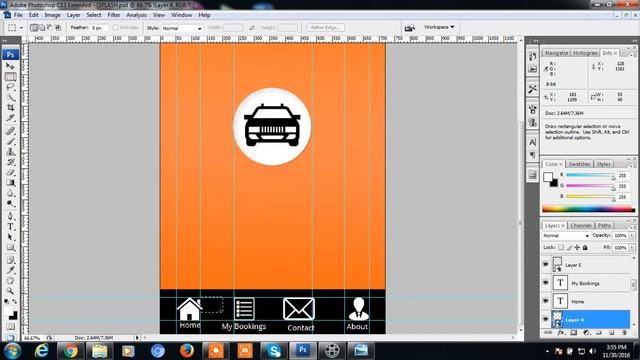This screenshot has height=360, width=640.
Task: Select the Clone Stamp tool
Action: pos(10,152)
